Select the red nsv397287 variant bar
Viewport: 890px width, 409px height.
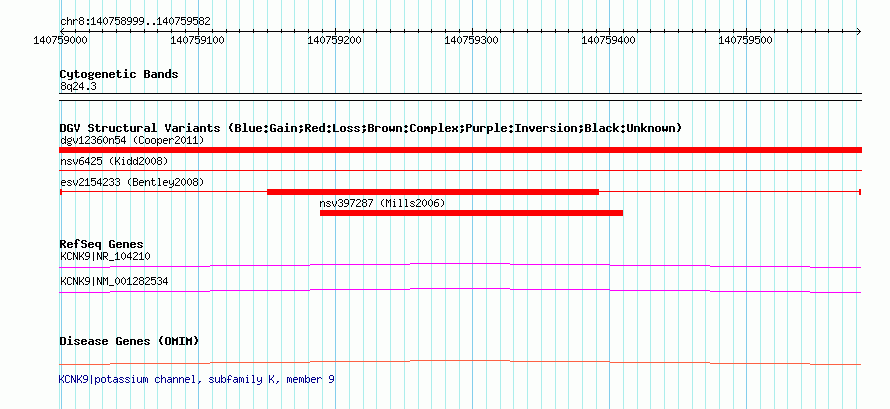pos(472,213)
